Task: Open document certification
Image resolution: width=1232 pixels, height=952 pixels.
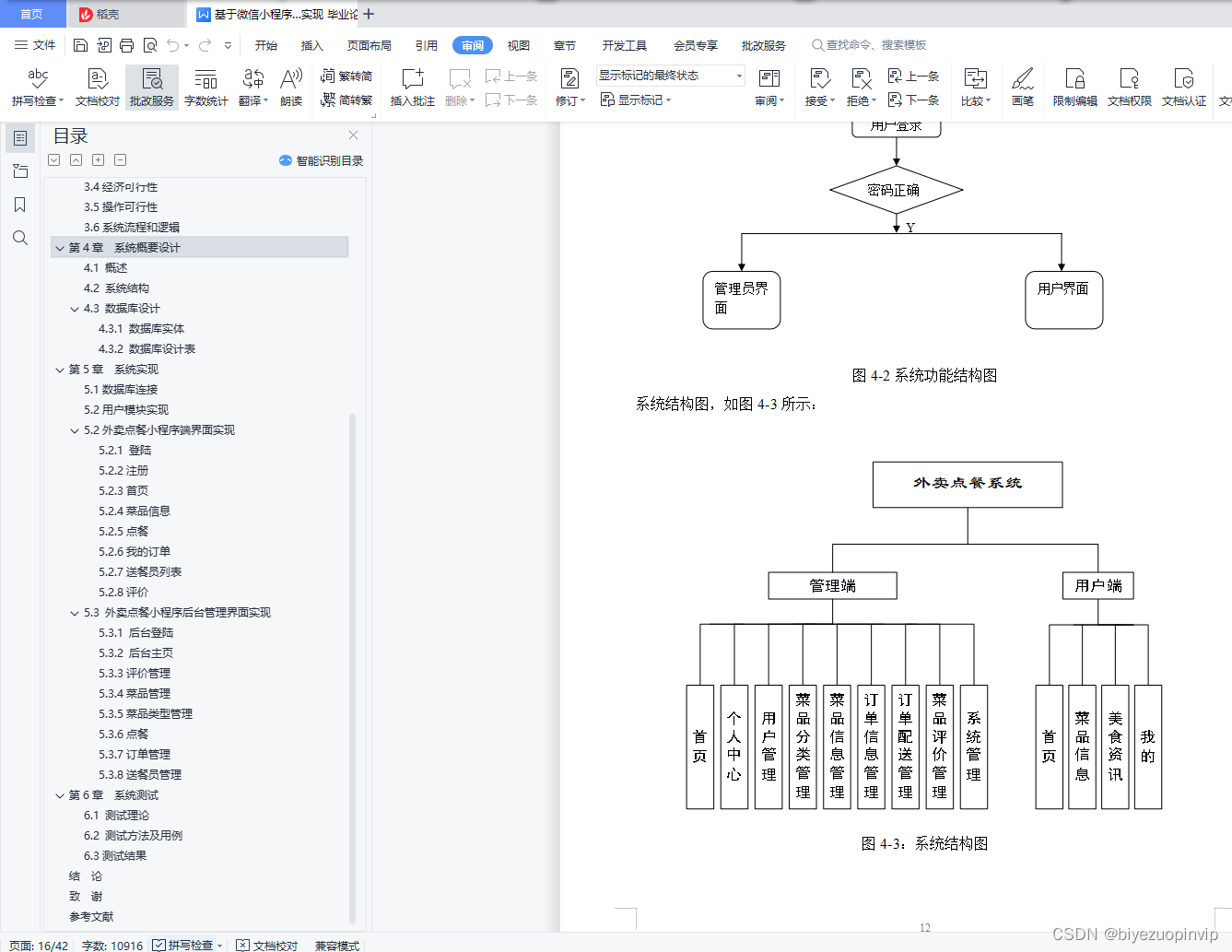Action: point(1184,88)
